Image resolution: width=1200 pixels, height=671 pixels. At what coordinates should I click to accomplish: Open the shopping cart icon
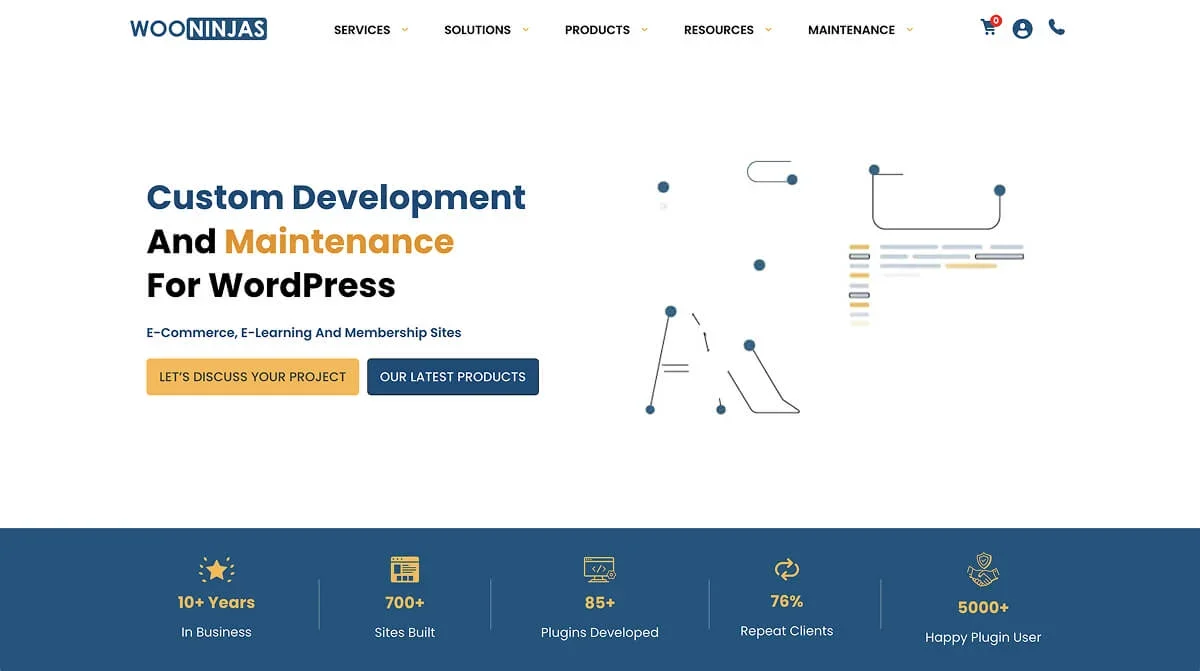[x=988, y=29]
